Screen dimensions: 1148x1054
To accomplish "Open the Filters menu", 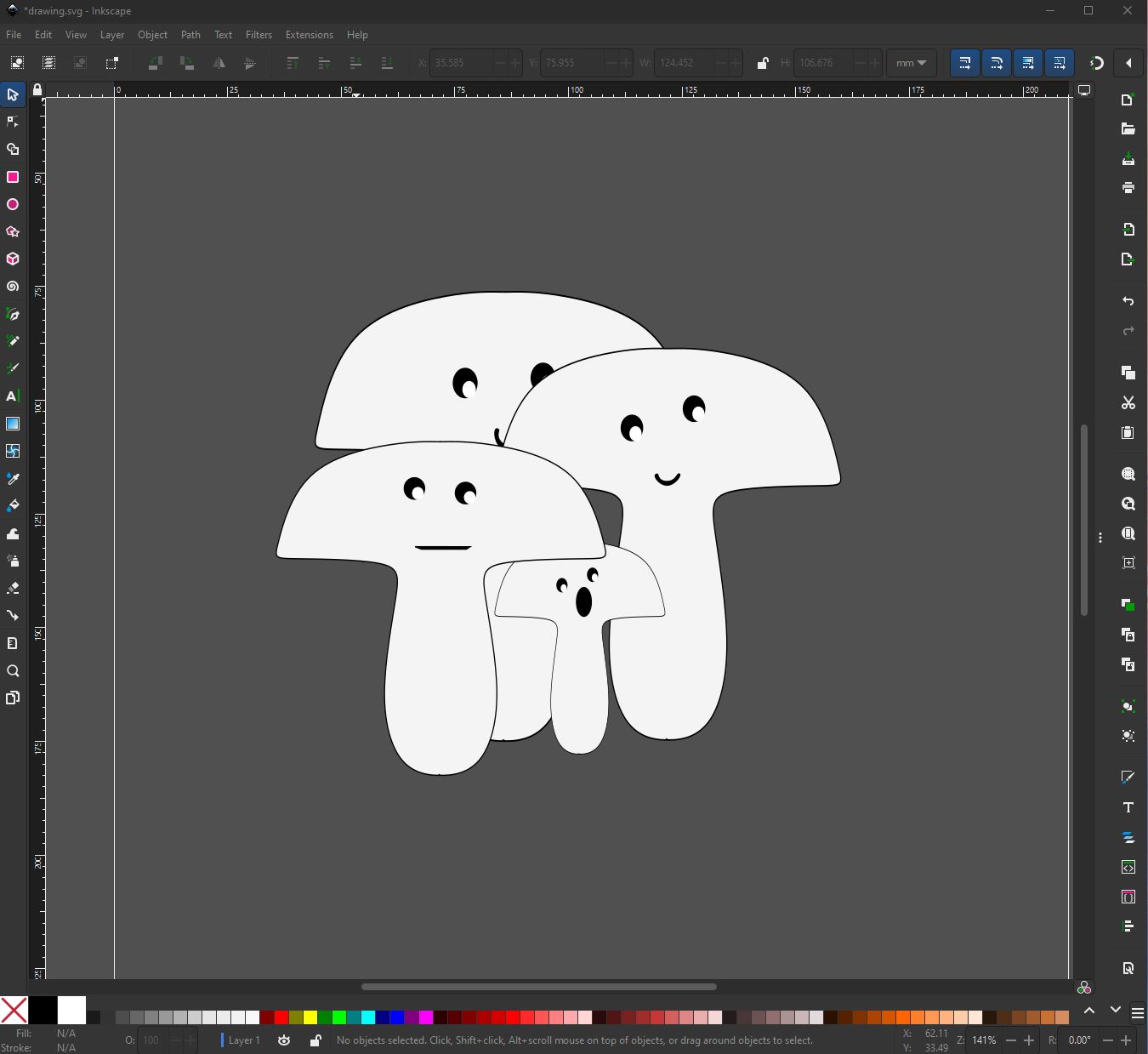I will point(259,35).
